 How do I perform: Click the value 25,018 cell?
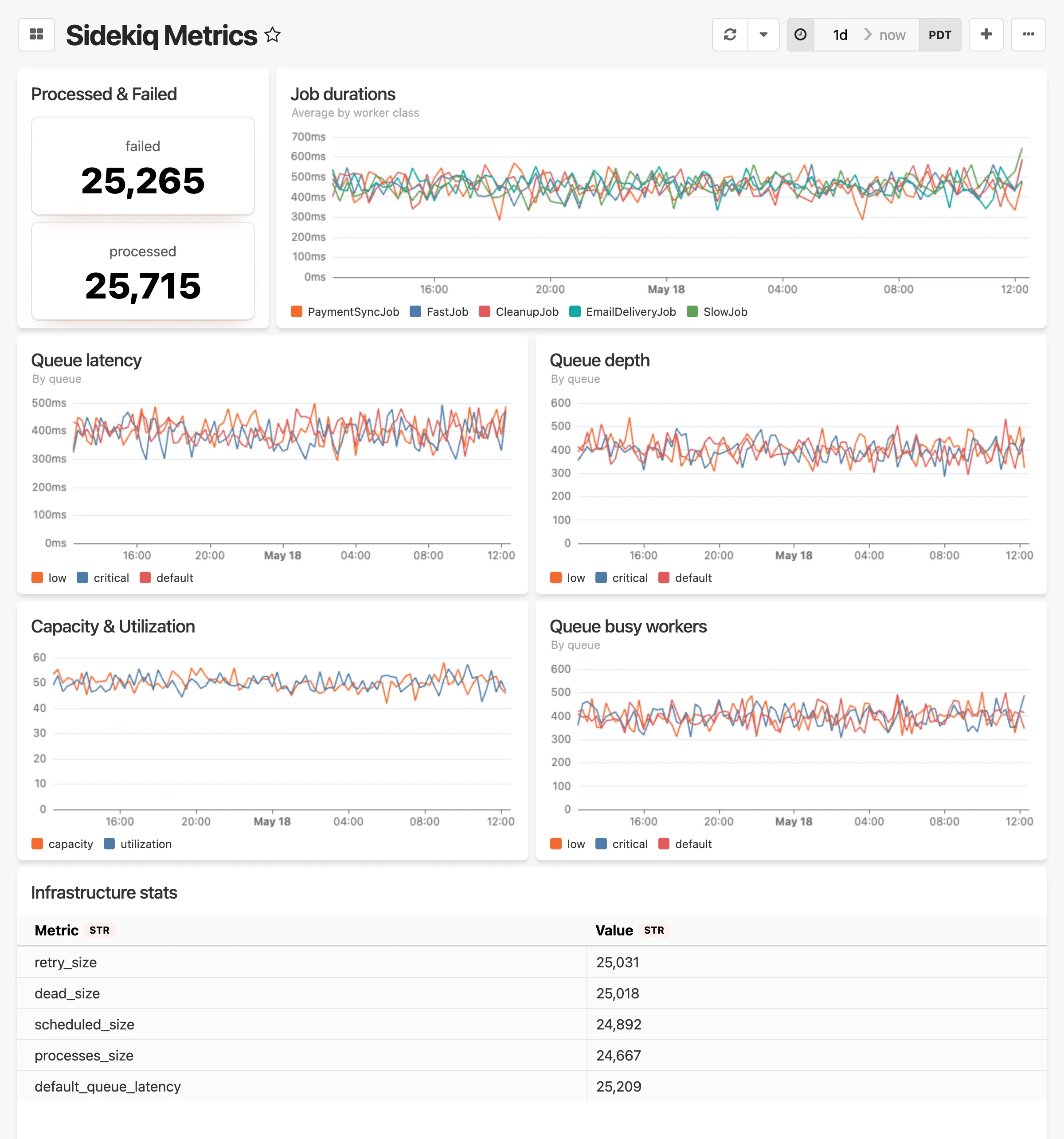point(817,993)
